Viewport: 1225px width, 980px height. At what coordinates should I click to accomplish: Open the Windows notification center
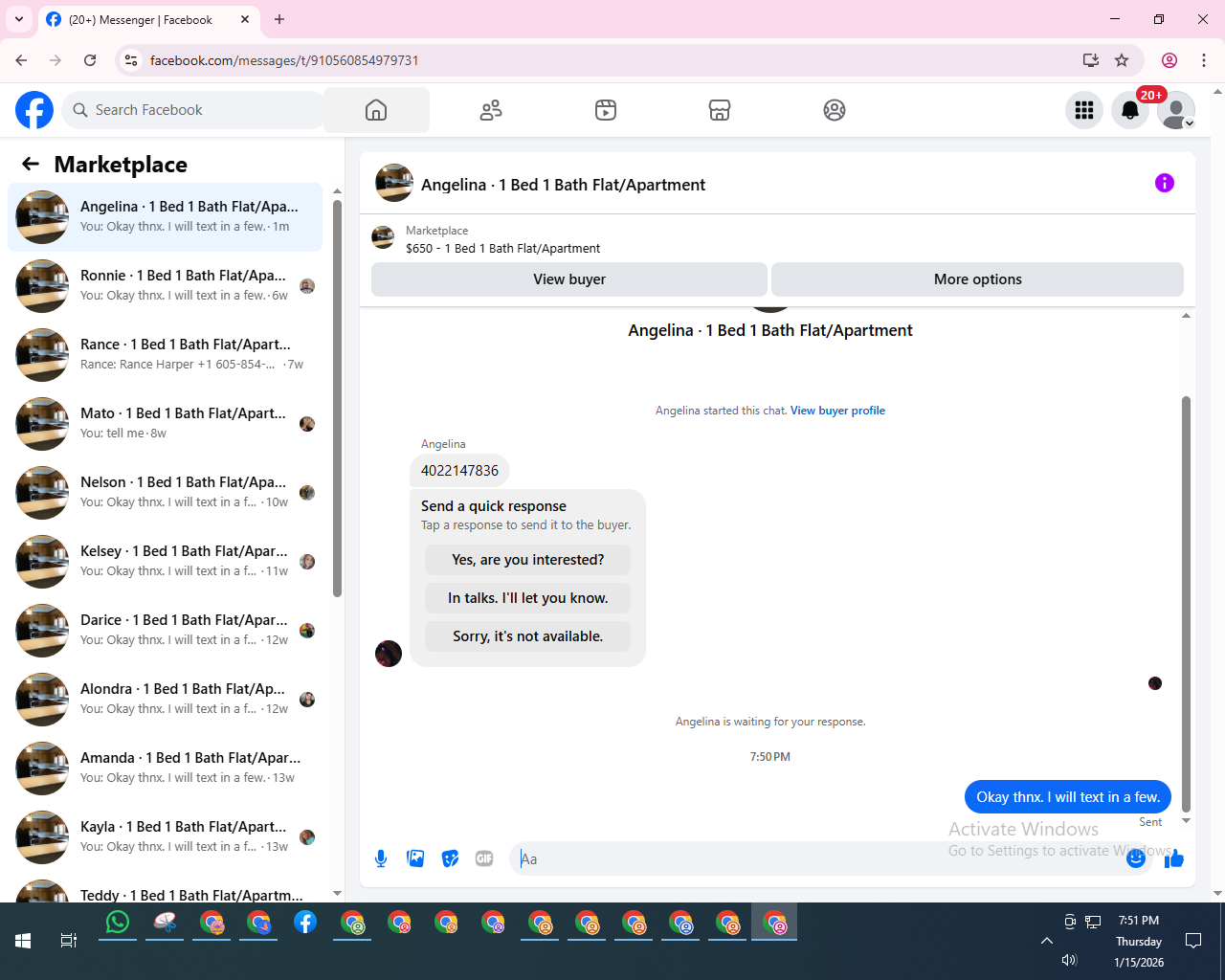tap(1193, 941)
